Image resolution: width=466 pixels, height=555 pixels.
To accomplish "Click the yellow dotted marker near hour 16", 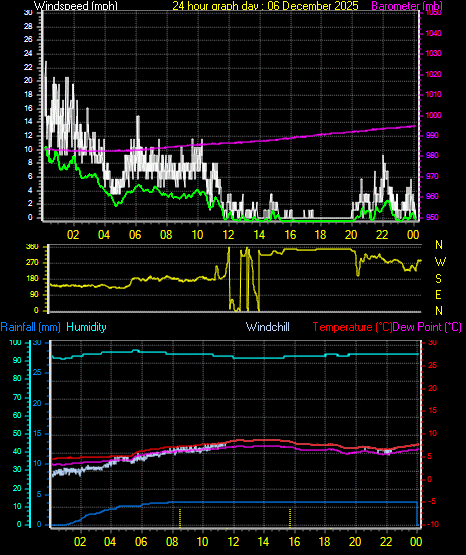I will pyautogui.click(x=290, y=518).
